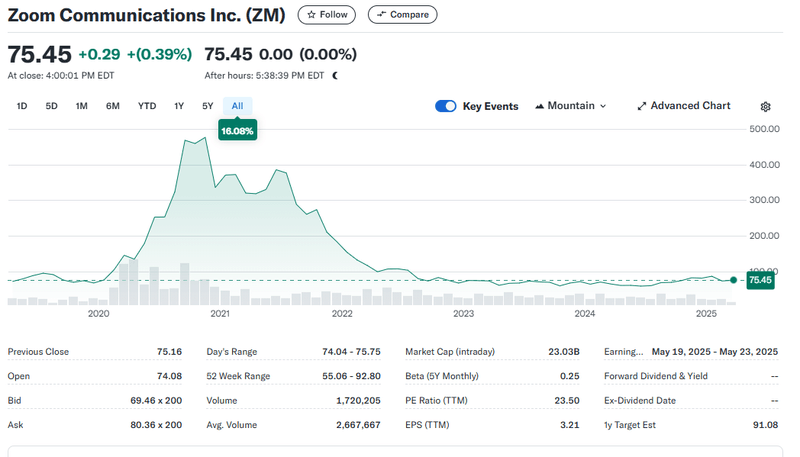This screenshot has height=457, width=800.
Task: Select the All time range
Action: pyautogui.click(x=237, y=106)
